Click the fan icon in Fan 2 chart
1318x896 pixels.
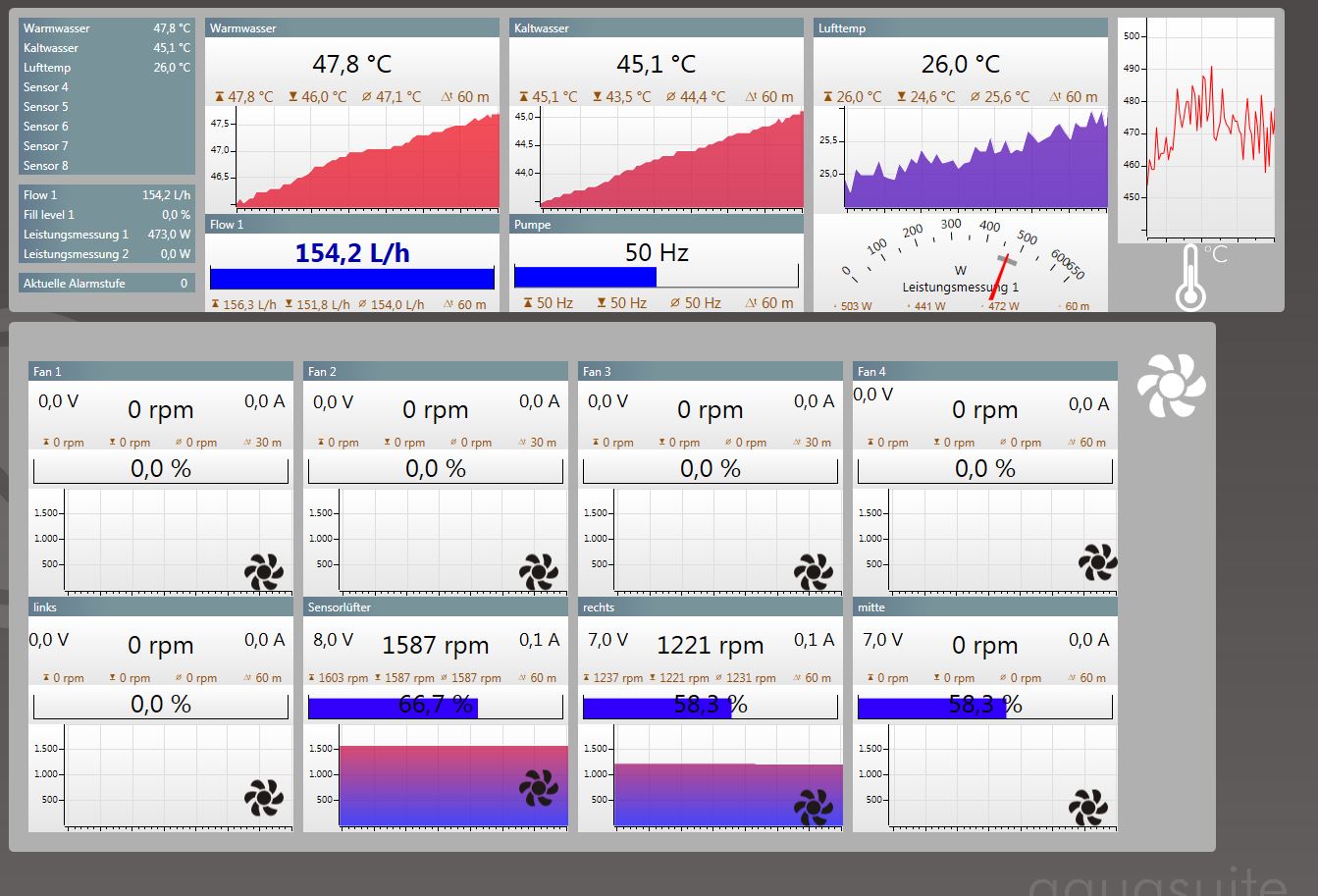coord(538,571)
